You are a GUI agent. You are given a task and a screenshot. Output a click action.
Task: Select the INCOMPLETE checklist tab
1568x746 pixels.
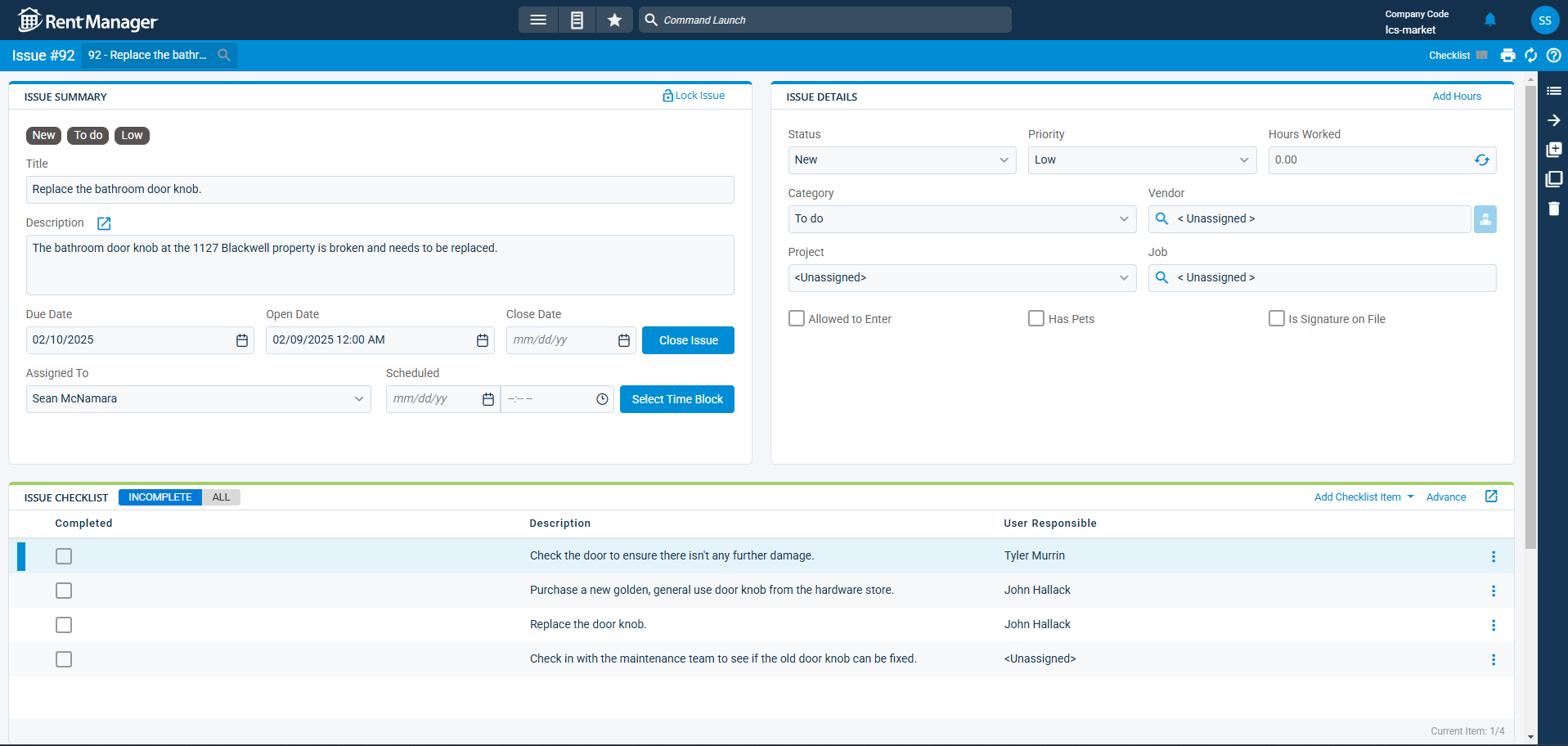[160, 497]
